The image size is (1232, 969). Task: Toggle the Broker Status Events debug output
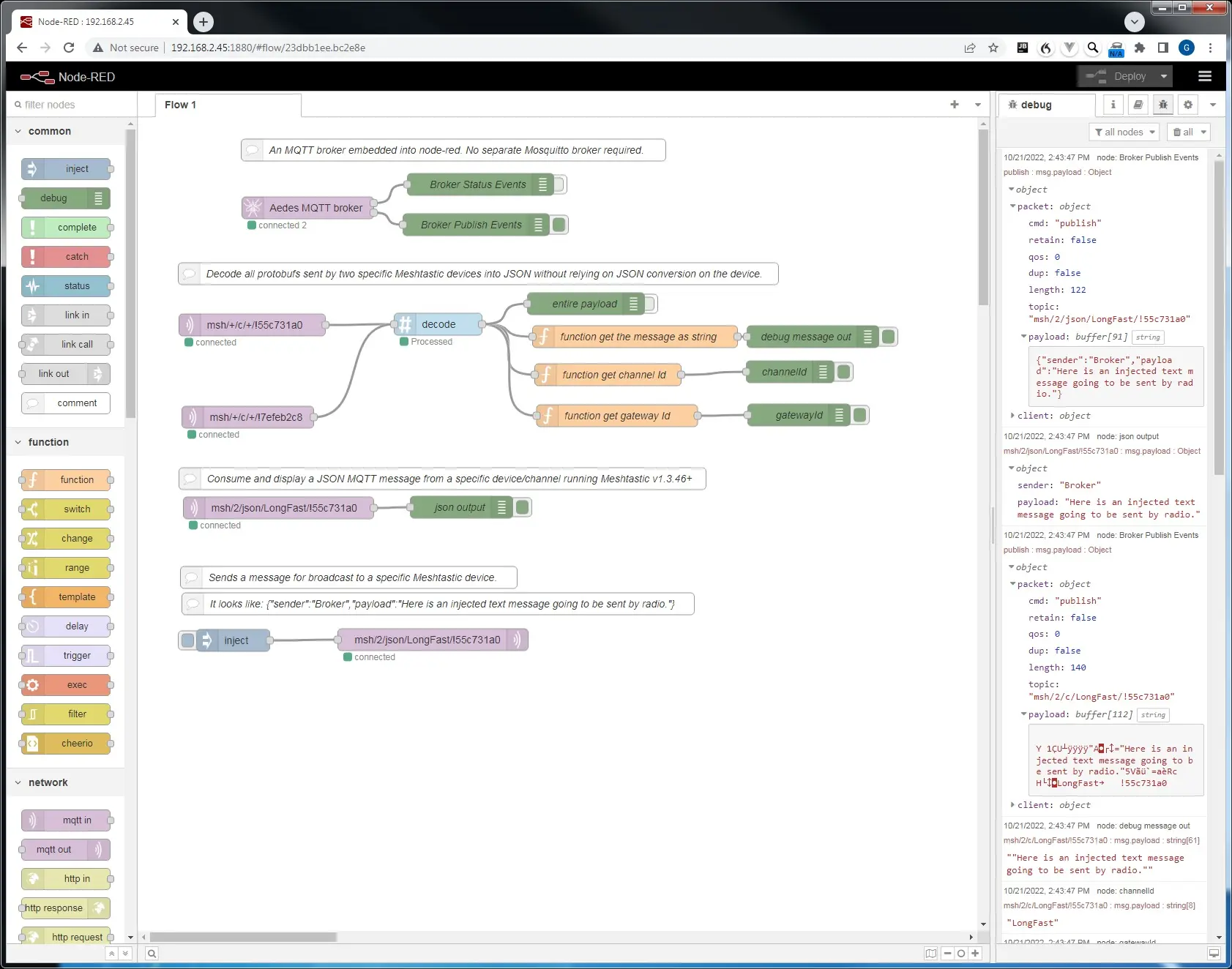click(560, 184)
